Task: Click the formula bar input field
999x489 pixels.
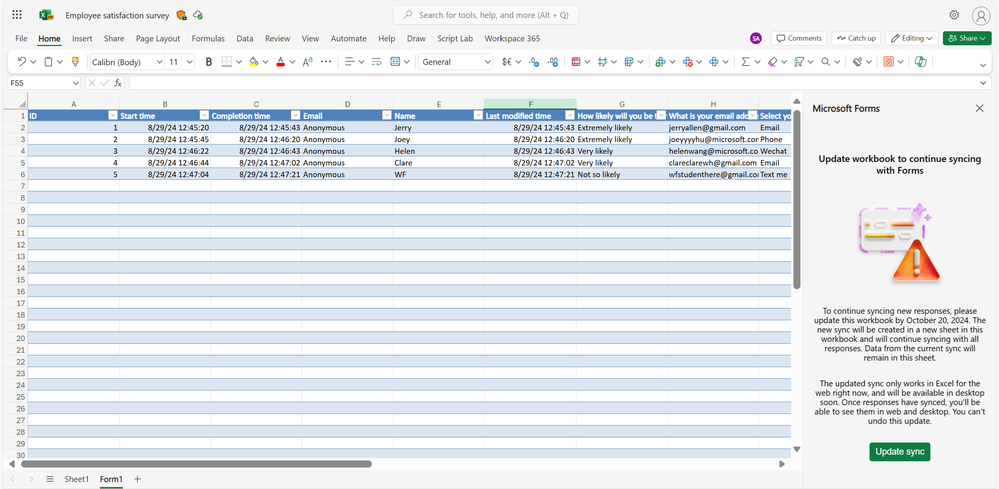Action: pos(553,83)
